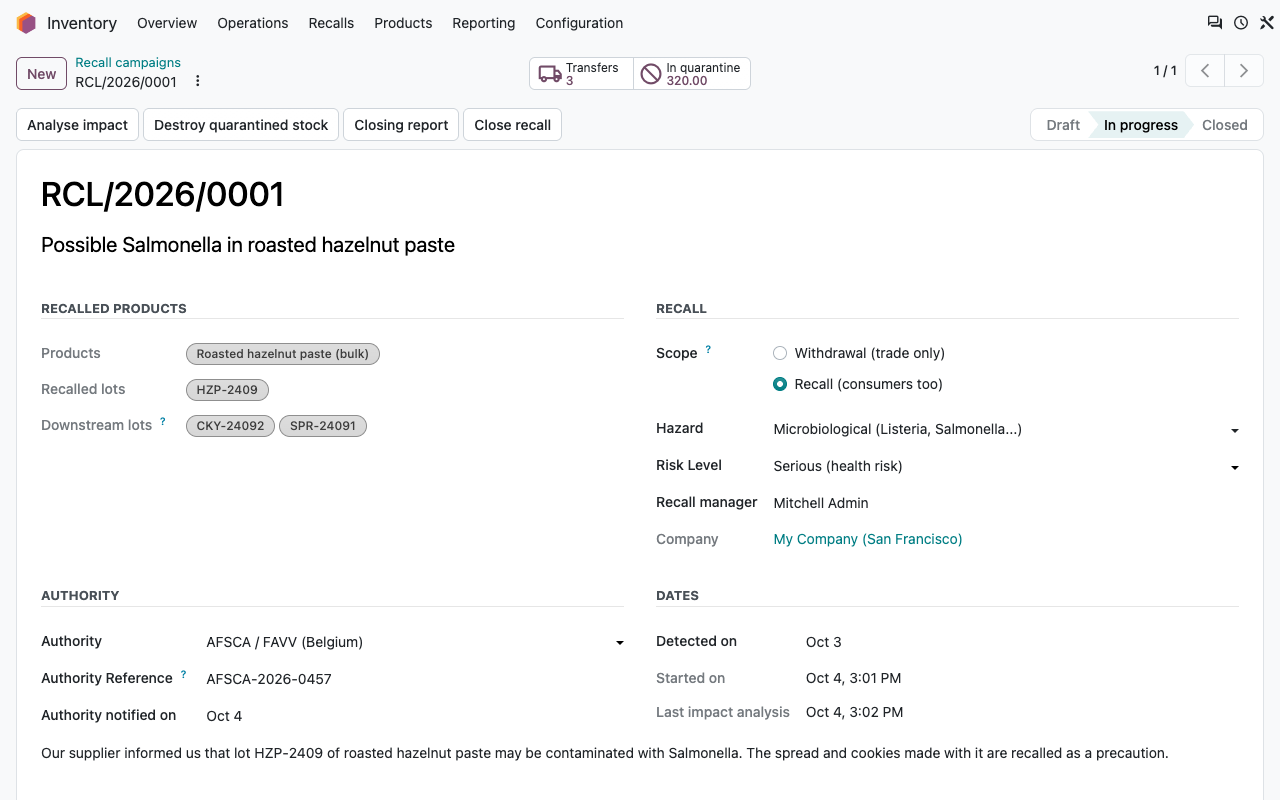Open the Overview menu

pyautogui.click(x=167, y=23)
